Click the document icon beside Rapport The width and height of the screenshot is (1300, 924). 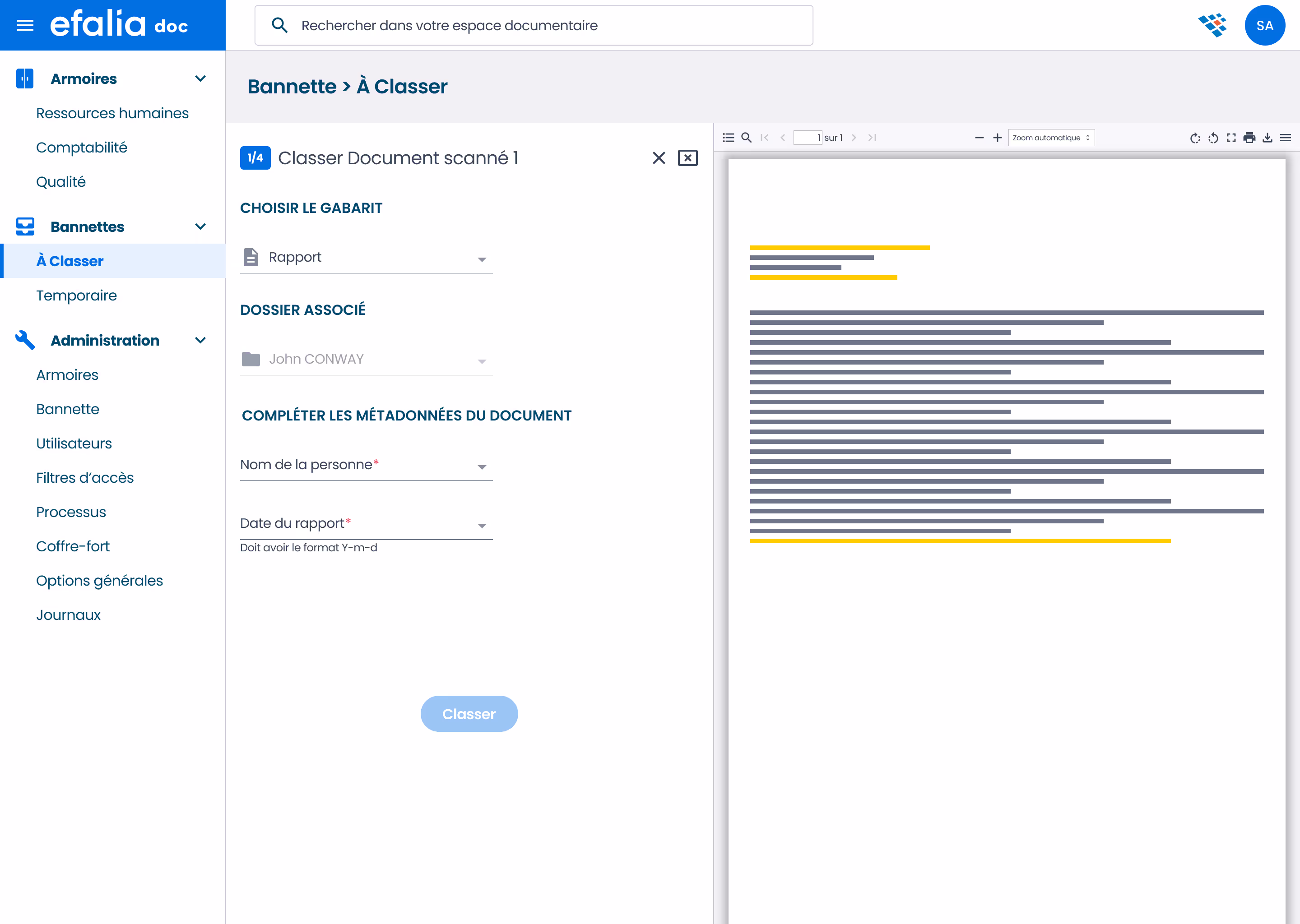(251, 257)
